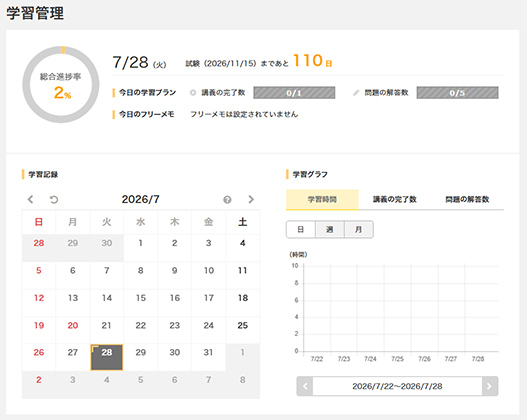Reset calendar to current month

54,200
